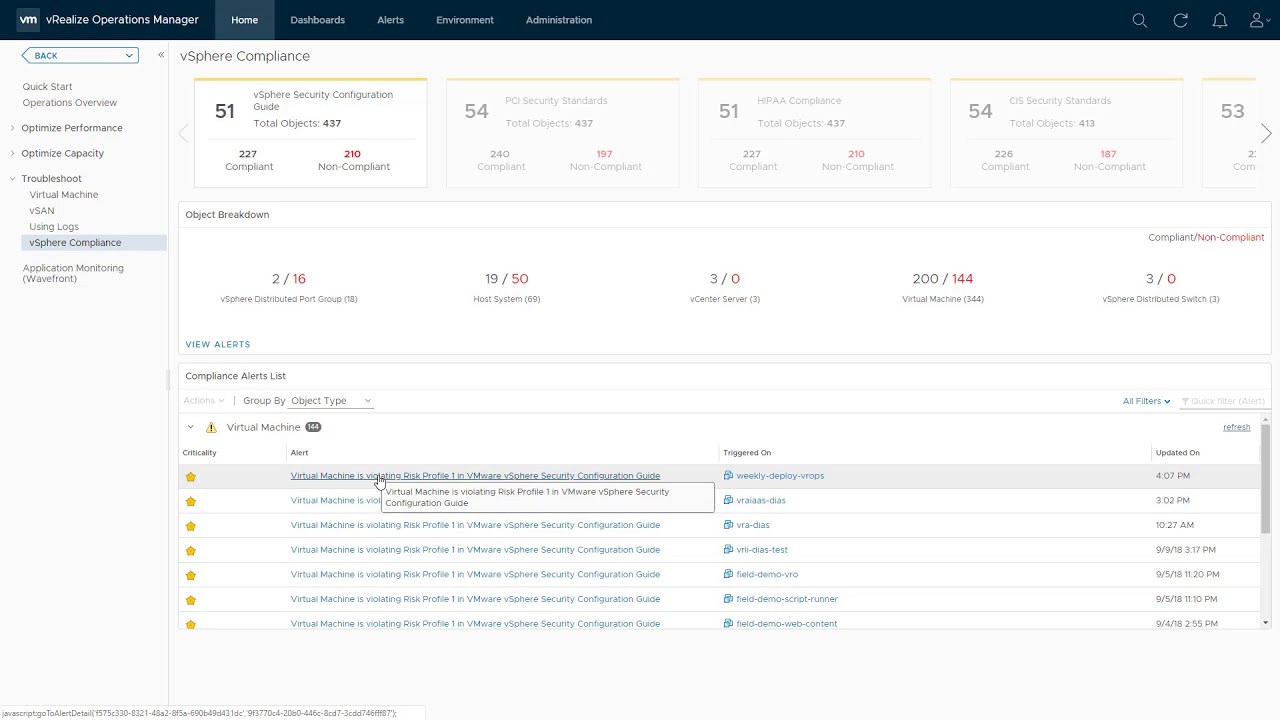
Task: Select the vSAN item in sidebar
Action: tap(42, 211)
